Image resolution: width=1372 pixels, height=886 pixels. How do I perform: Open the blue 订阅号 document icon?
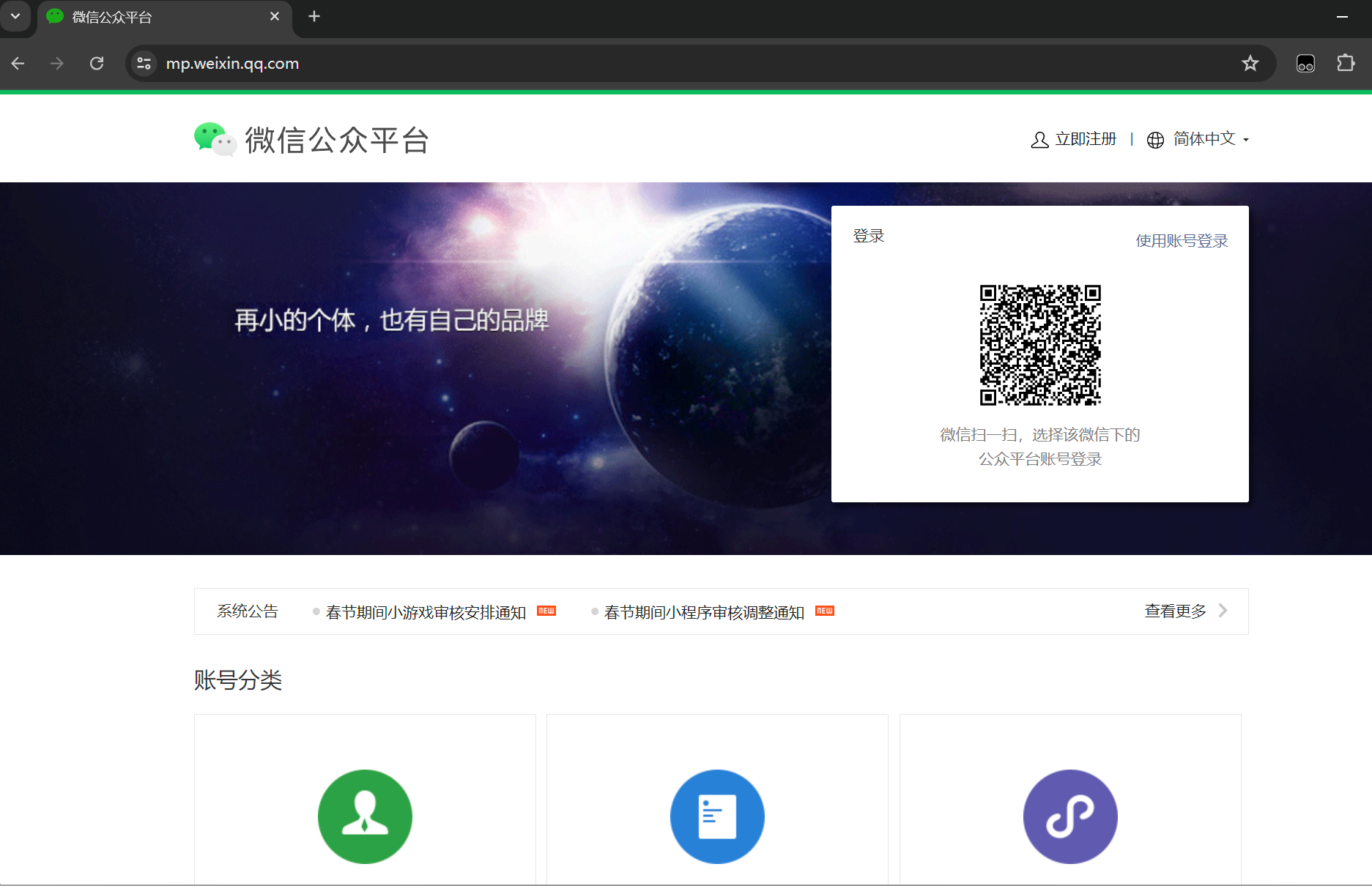[x=717, y=816]
